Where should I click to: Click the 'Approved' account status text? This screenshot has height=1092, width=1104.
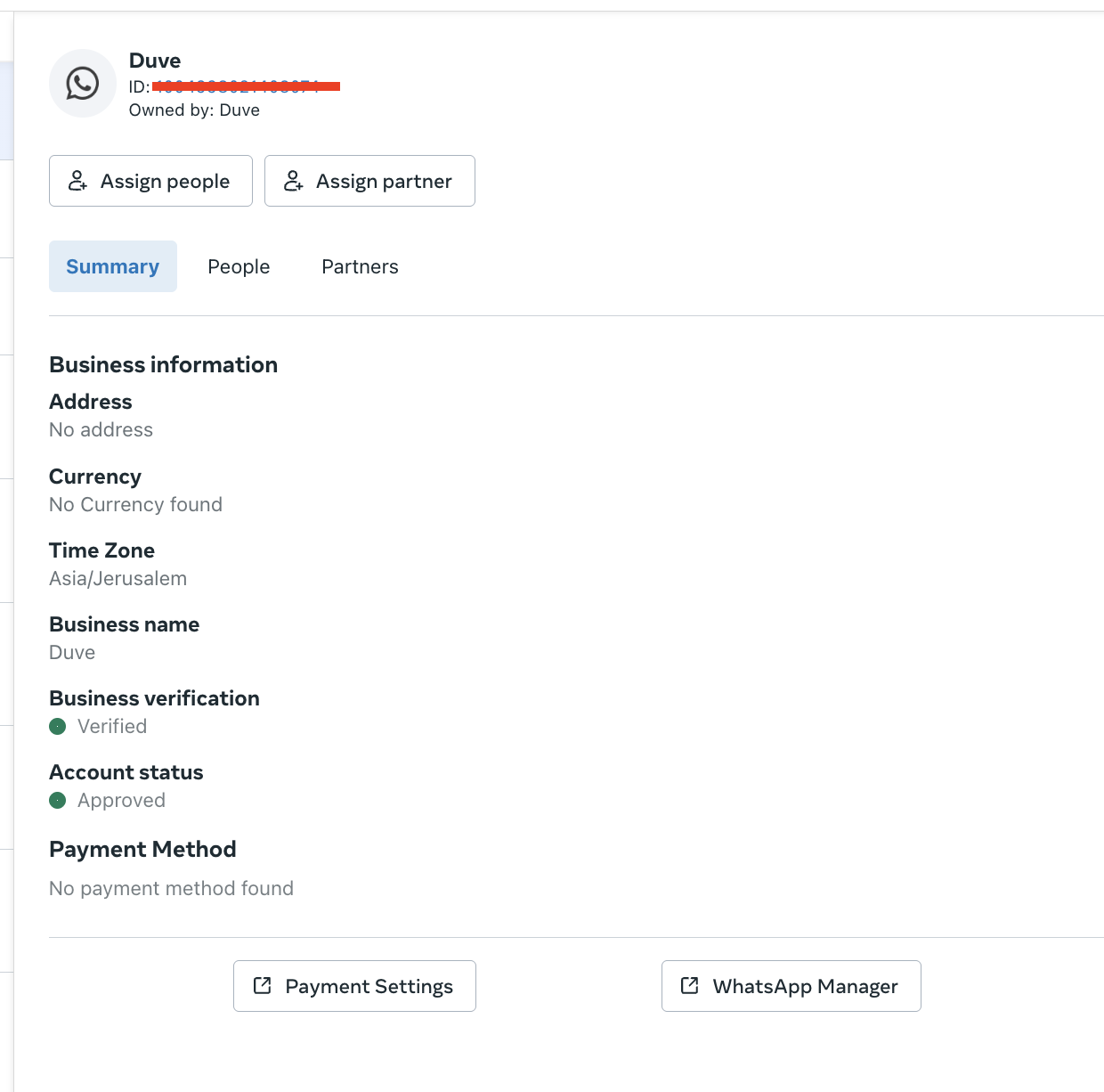coord(121,801)
